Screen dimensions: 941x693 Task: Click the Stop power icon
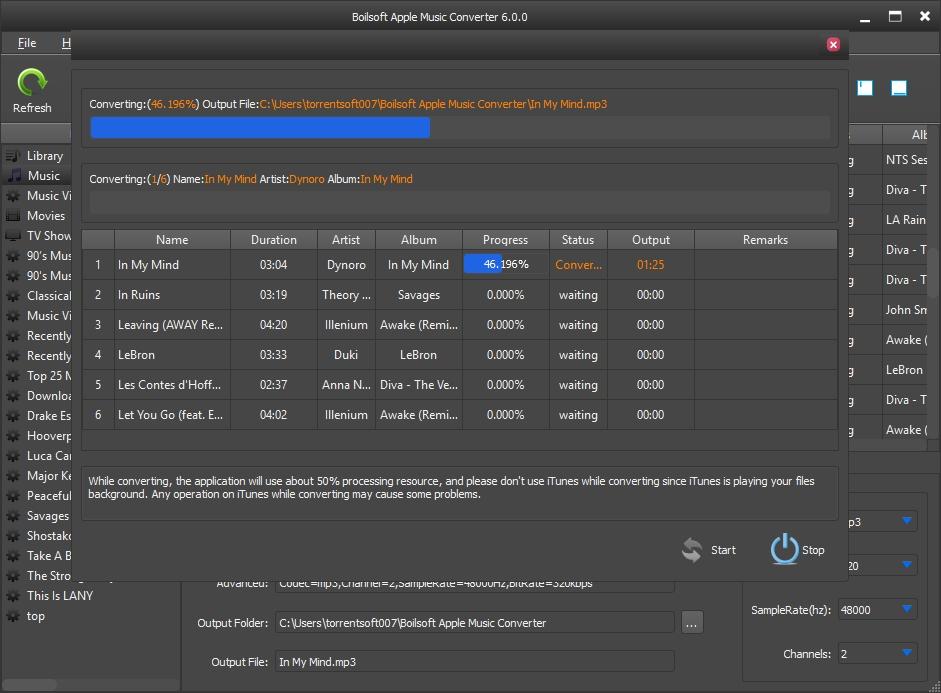(784, 549)
